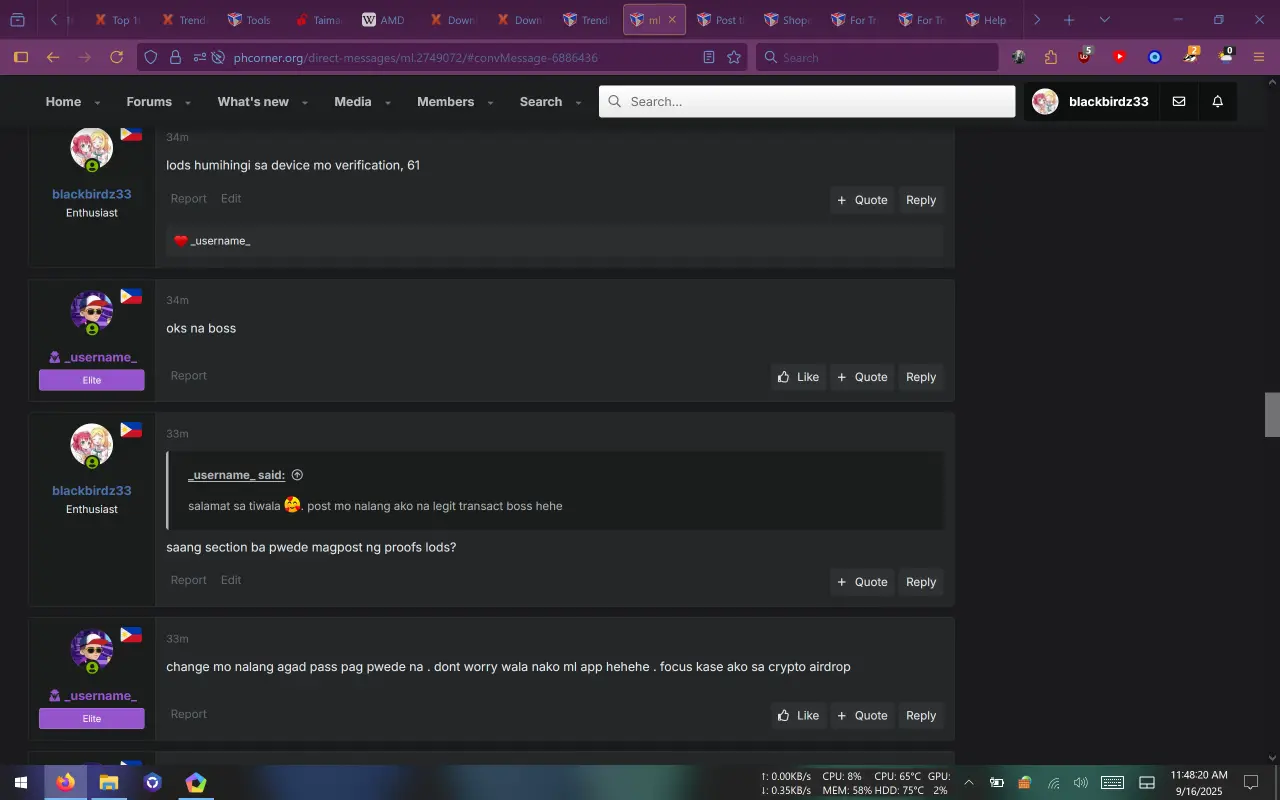This screenshot has height=800, width=1280.
Task: Open the volume speaker tray icon
Action: coord(1081,782)
